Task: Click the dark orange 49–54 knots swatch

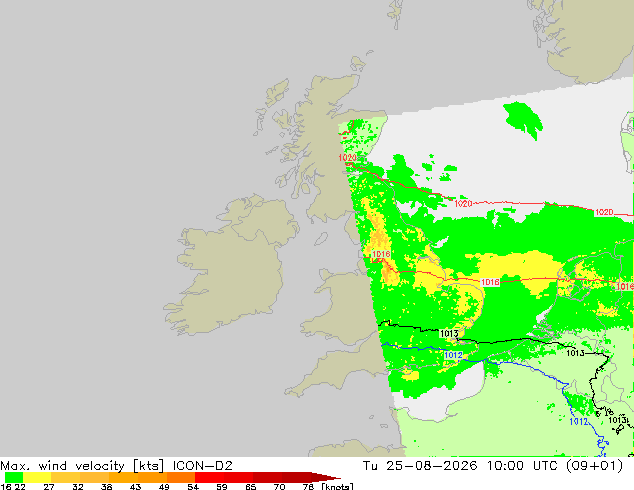Action: (181, 477)
